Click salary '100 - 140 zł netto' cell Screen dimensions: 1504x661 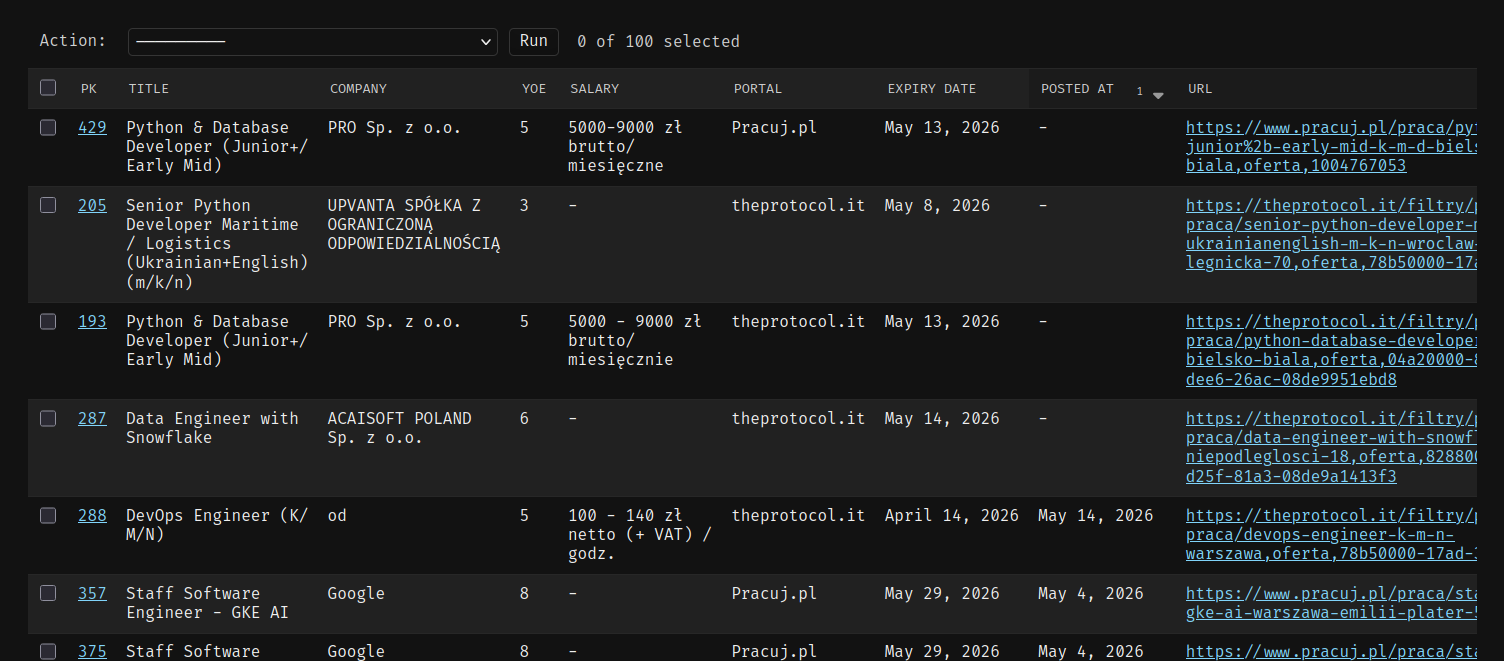639,535
